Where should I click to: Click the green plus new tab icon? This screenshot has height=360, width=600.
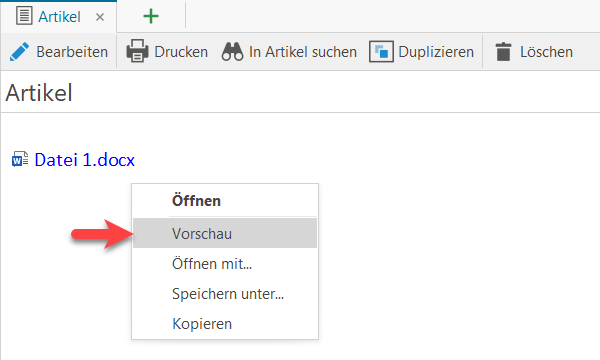[151, 16]
